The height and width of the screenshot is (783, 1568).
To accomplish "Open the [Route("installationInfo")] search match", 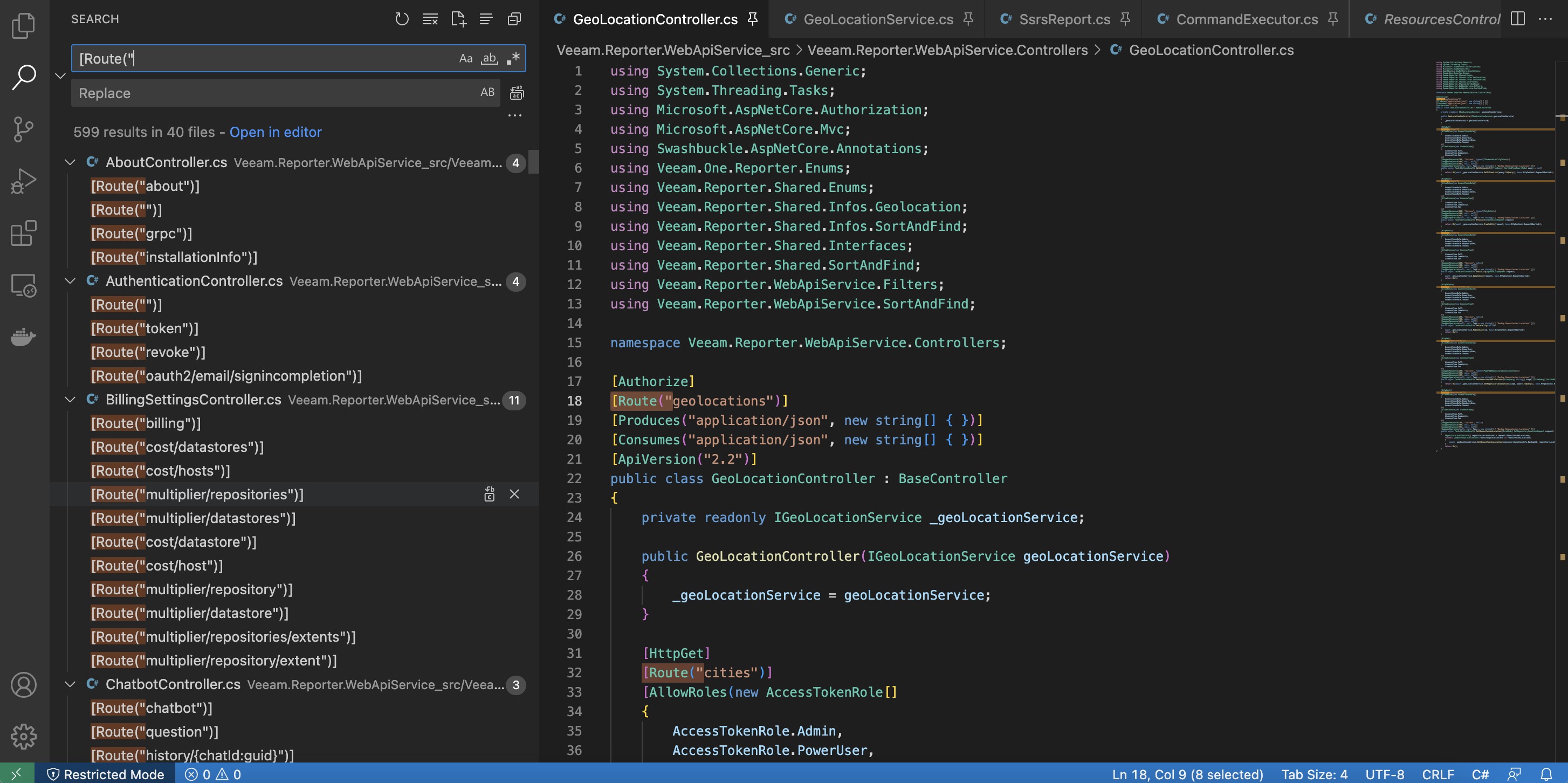I will tap(174, 258).
